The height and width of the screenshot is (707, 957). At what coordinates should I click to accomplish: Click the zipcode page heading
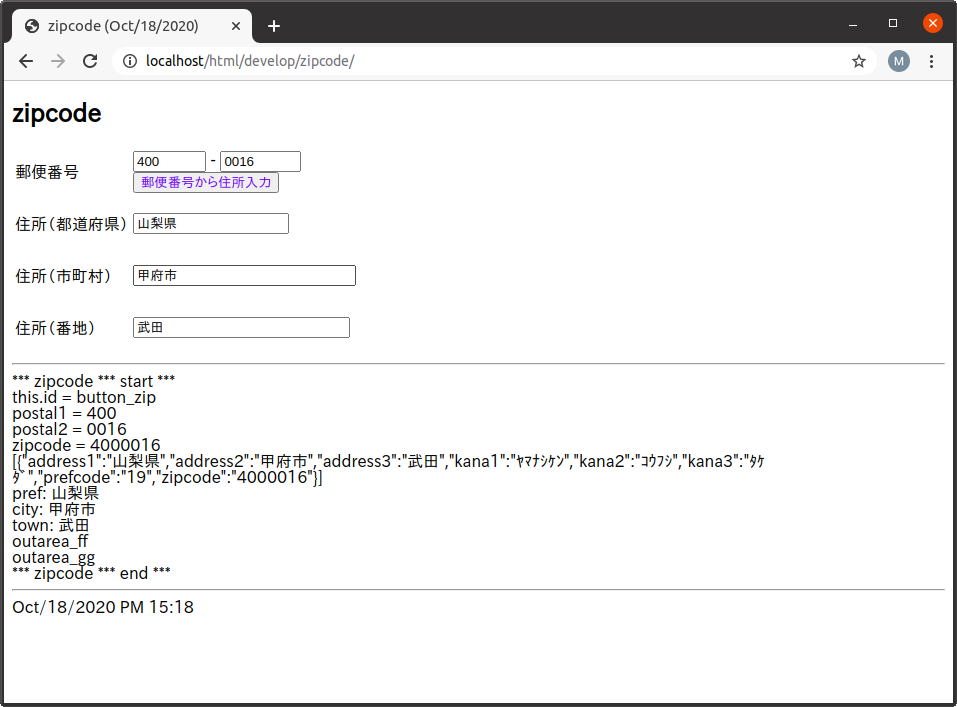point(54,113)
